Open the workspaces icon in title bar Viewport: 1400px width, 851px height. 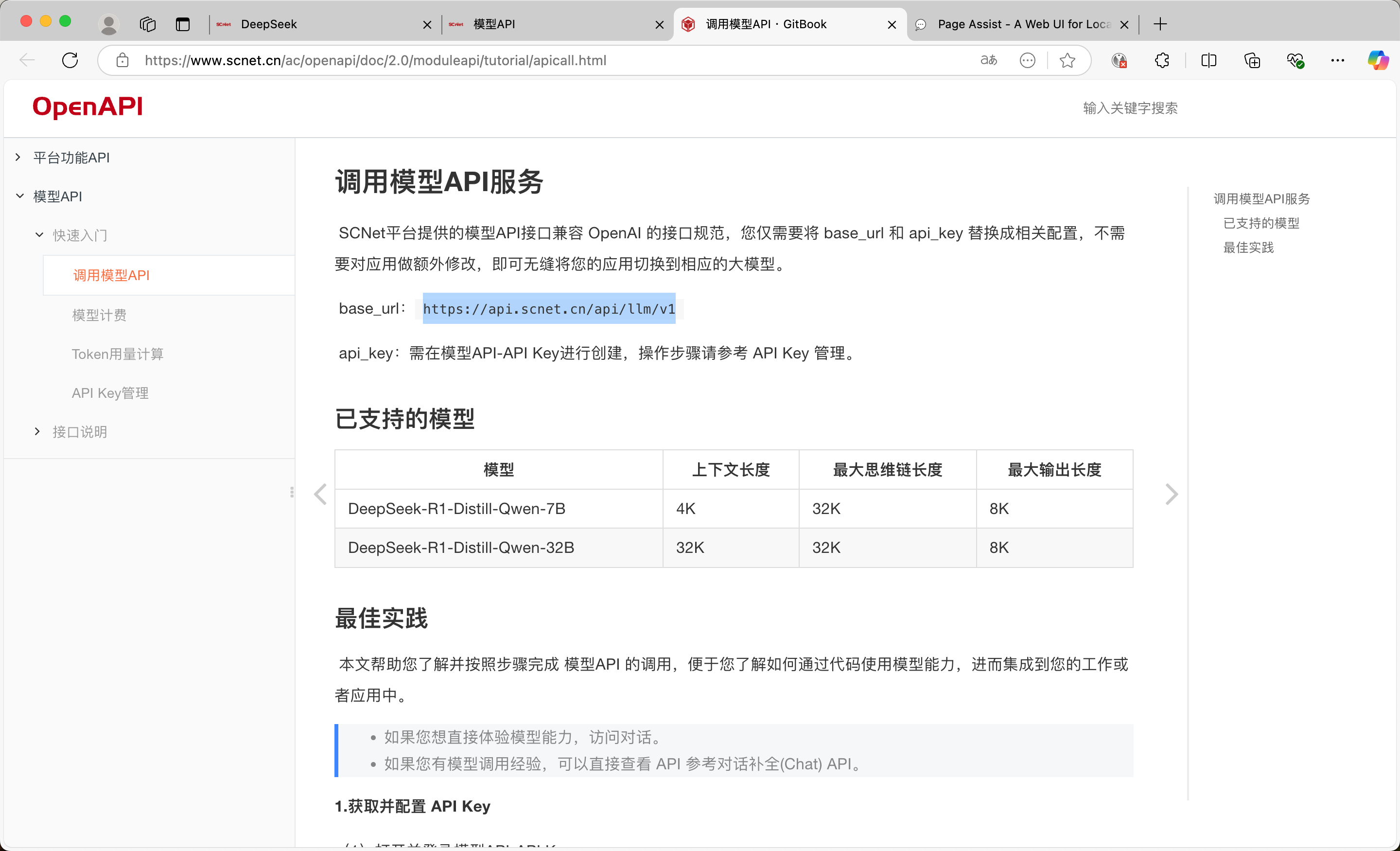pyautogui.click(x=148, y=24)
